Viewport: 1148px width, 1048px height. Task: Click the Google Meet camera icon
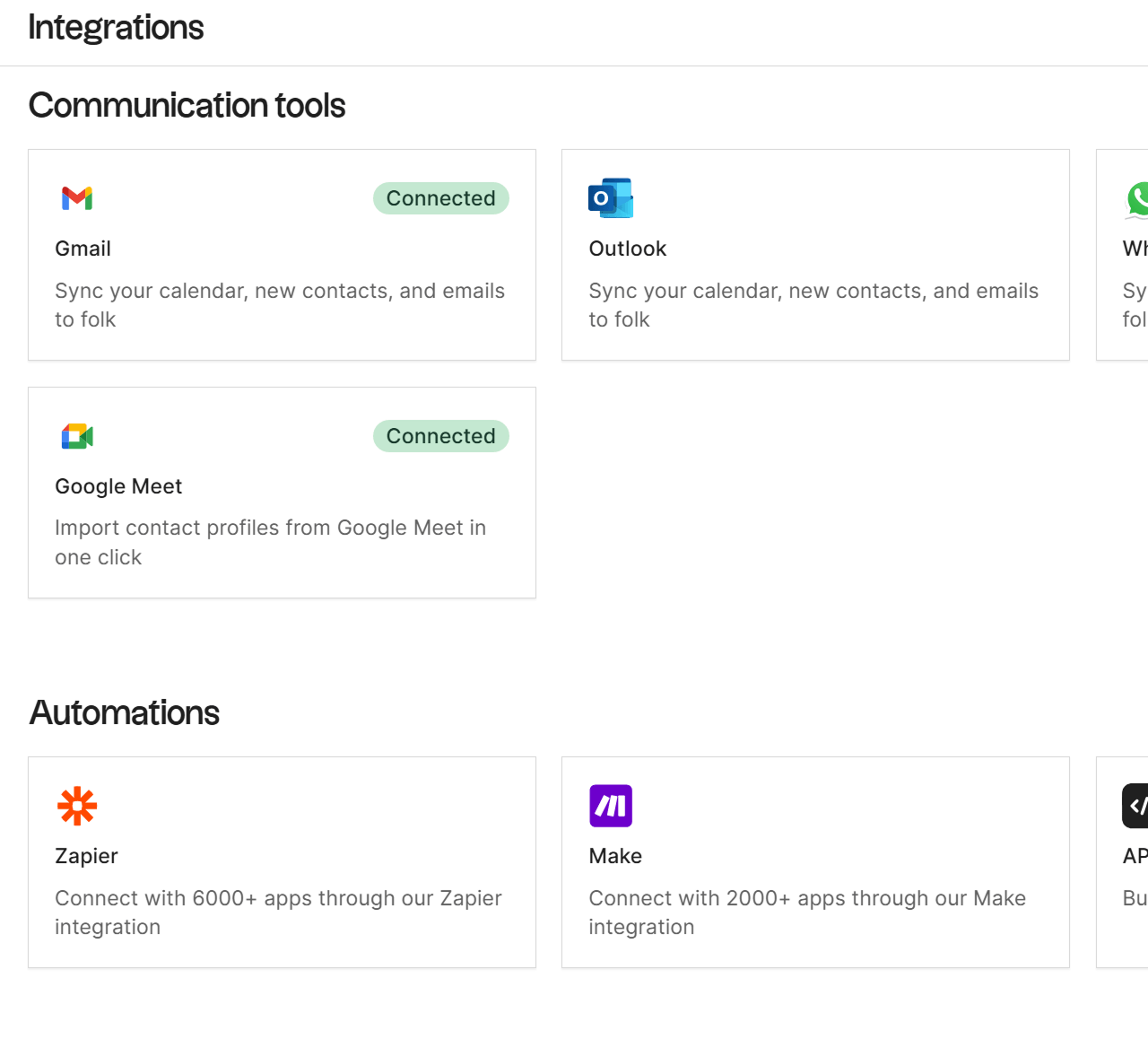[77, 436]
